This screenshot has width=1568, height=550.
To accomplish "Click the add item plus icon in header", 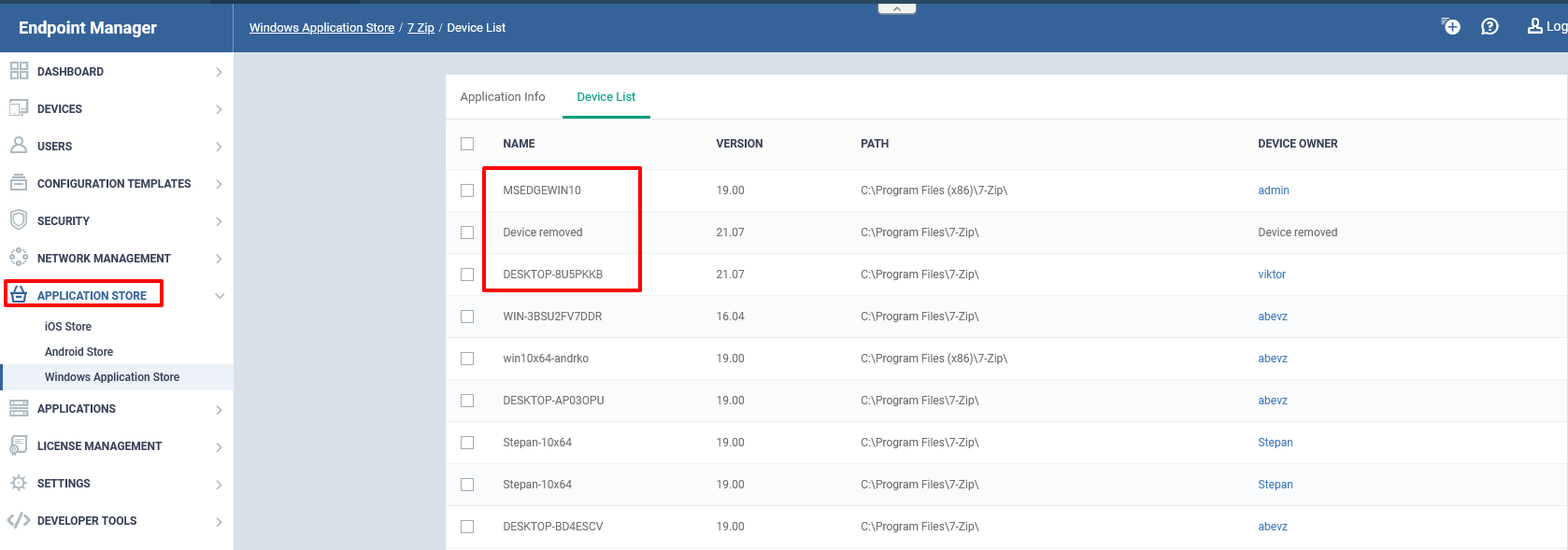I will tap(1450, 26).
